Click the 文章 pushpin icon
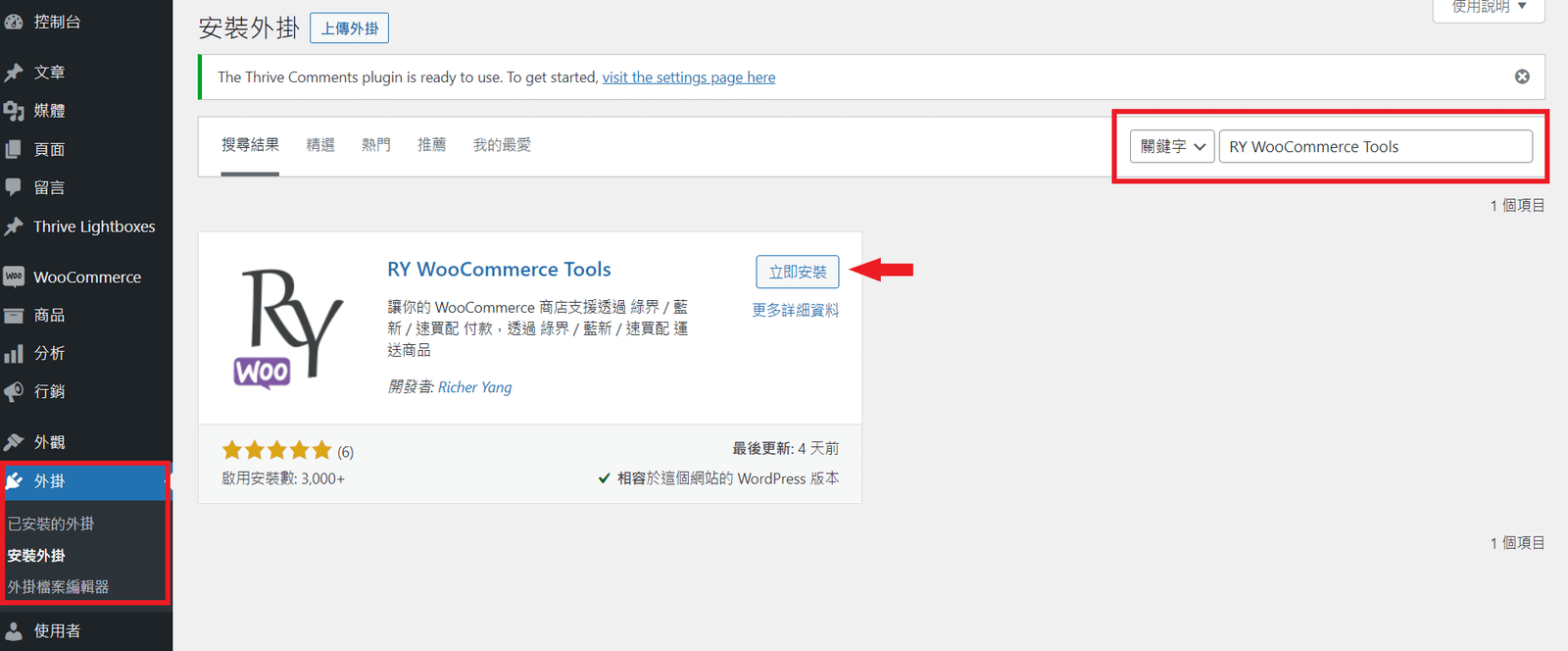The height and width of the screenshot is (651, 1568). [14, 73]
